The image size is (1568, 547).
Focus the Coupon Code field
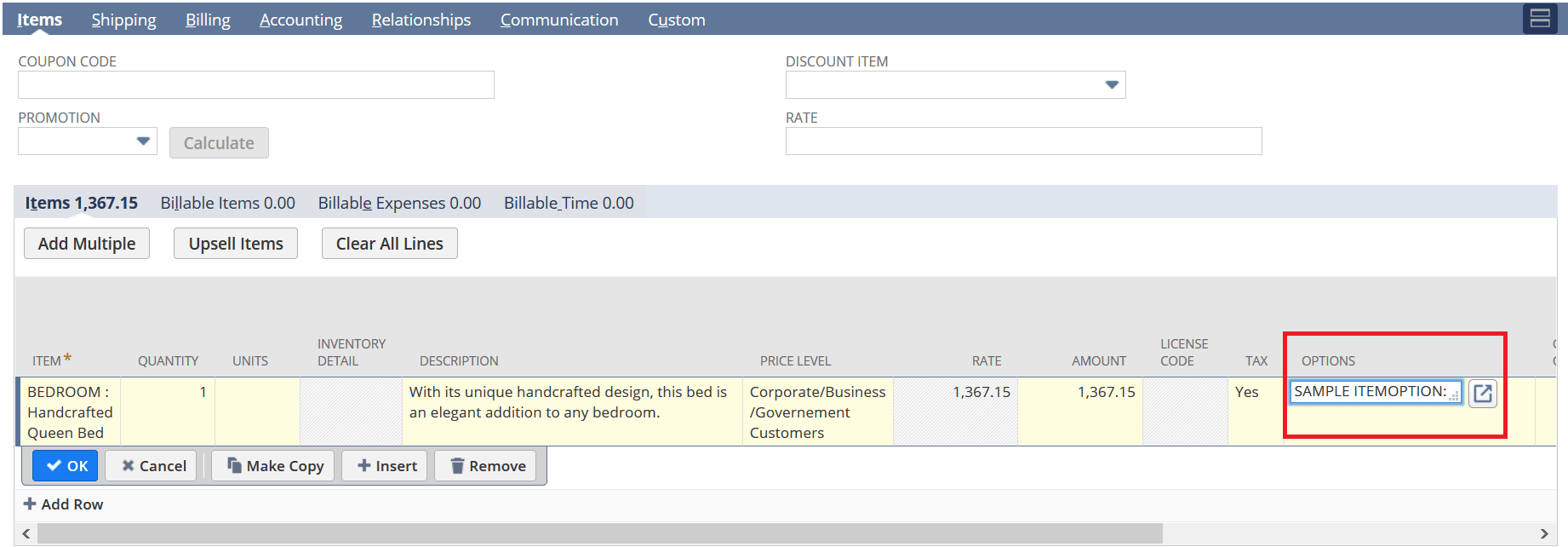pyautogui.click(x=256, y=84)
